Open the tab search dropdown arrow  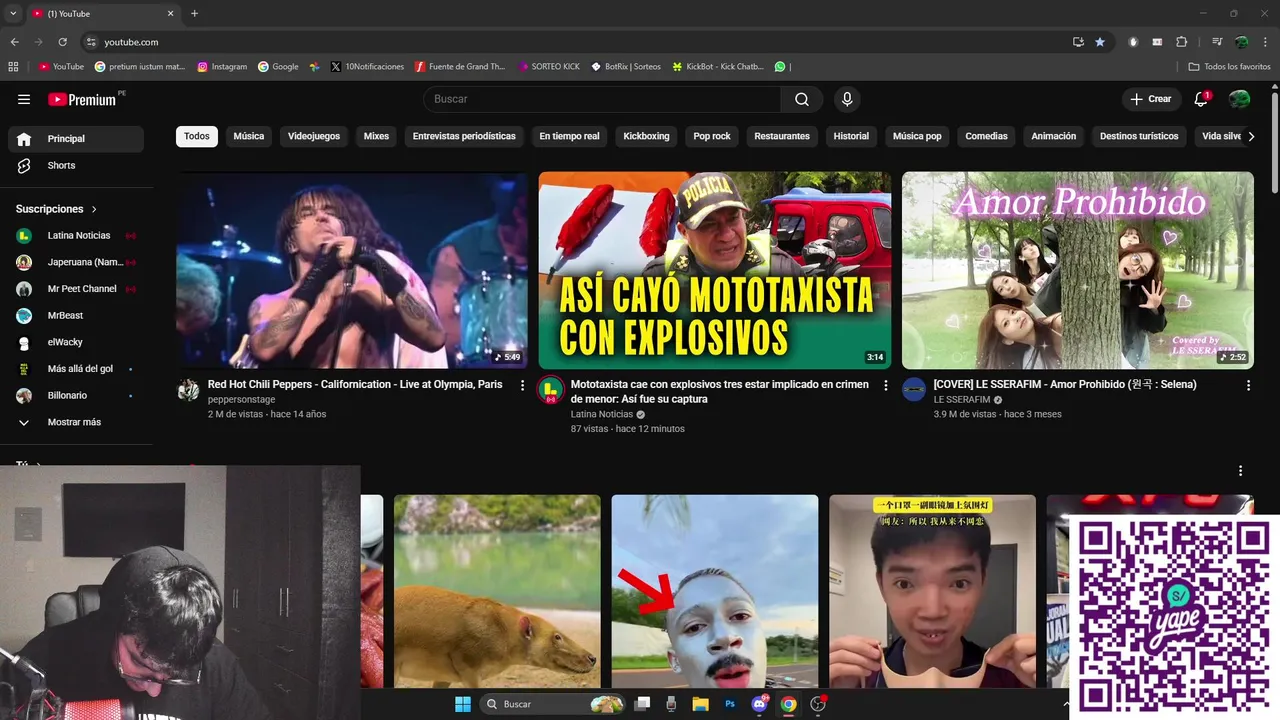(x=13, y=13)
